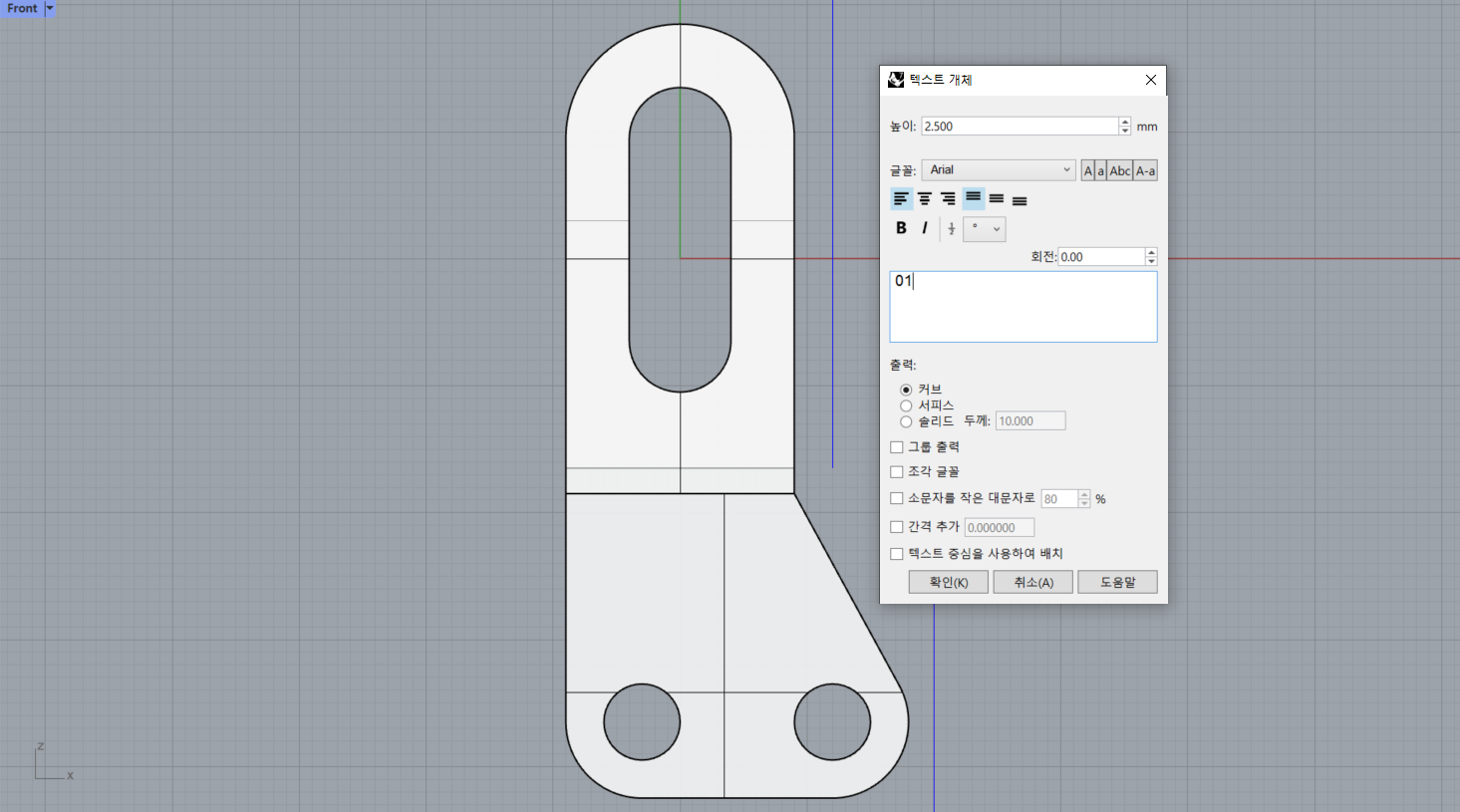Increase the 회전 rotation value

coord(1151,252)
